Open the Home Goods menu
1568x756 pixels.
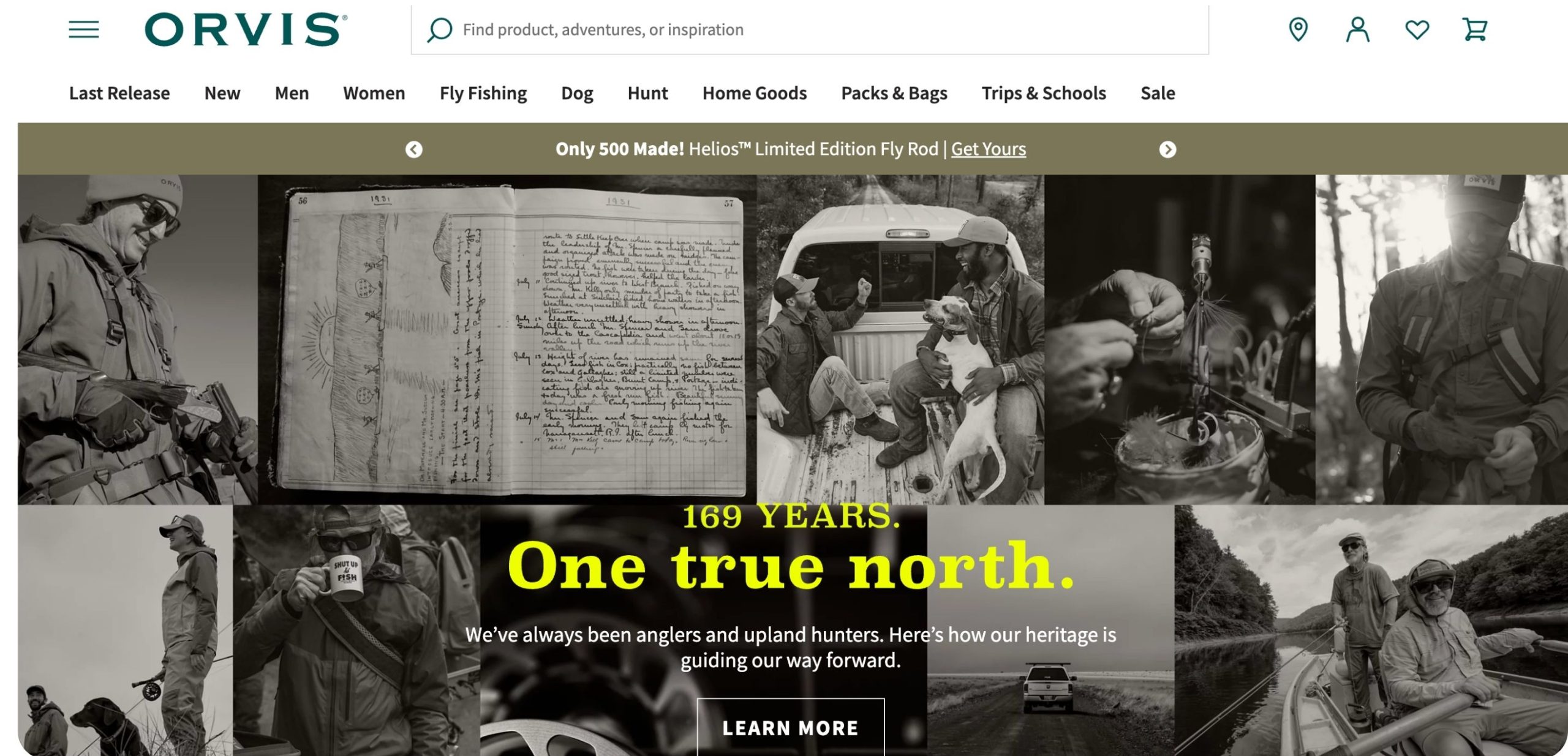pyautogui.click(x=755, y=93)
